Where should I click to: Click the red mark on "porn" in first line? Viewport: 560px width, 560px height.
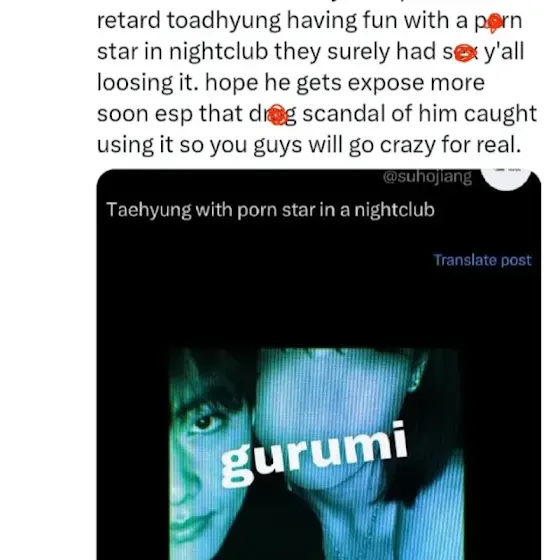pyautogui.click(x=495, y=23)
